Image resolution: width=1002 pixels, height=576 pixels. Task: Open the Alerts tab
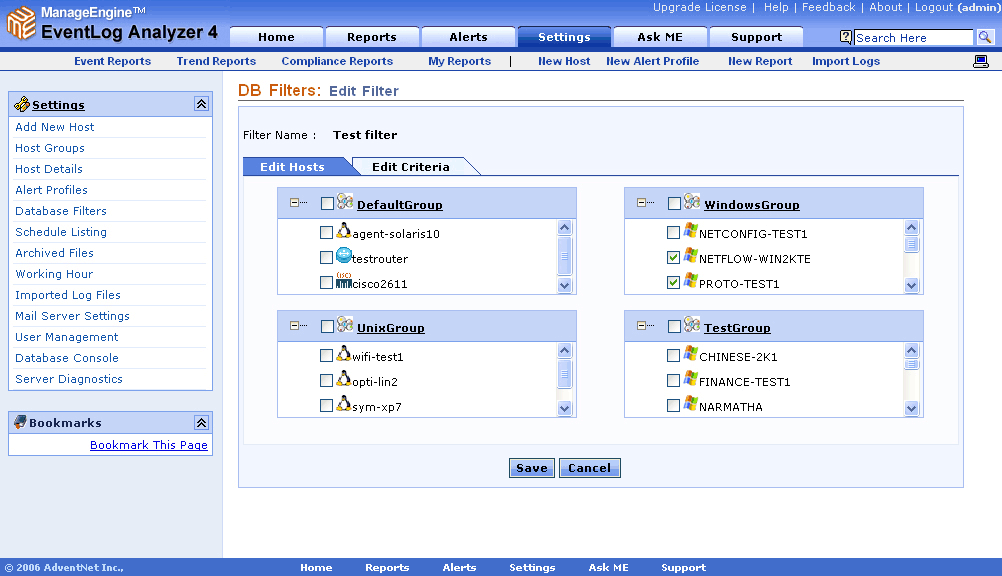(468, 37)
